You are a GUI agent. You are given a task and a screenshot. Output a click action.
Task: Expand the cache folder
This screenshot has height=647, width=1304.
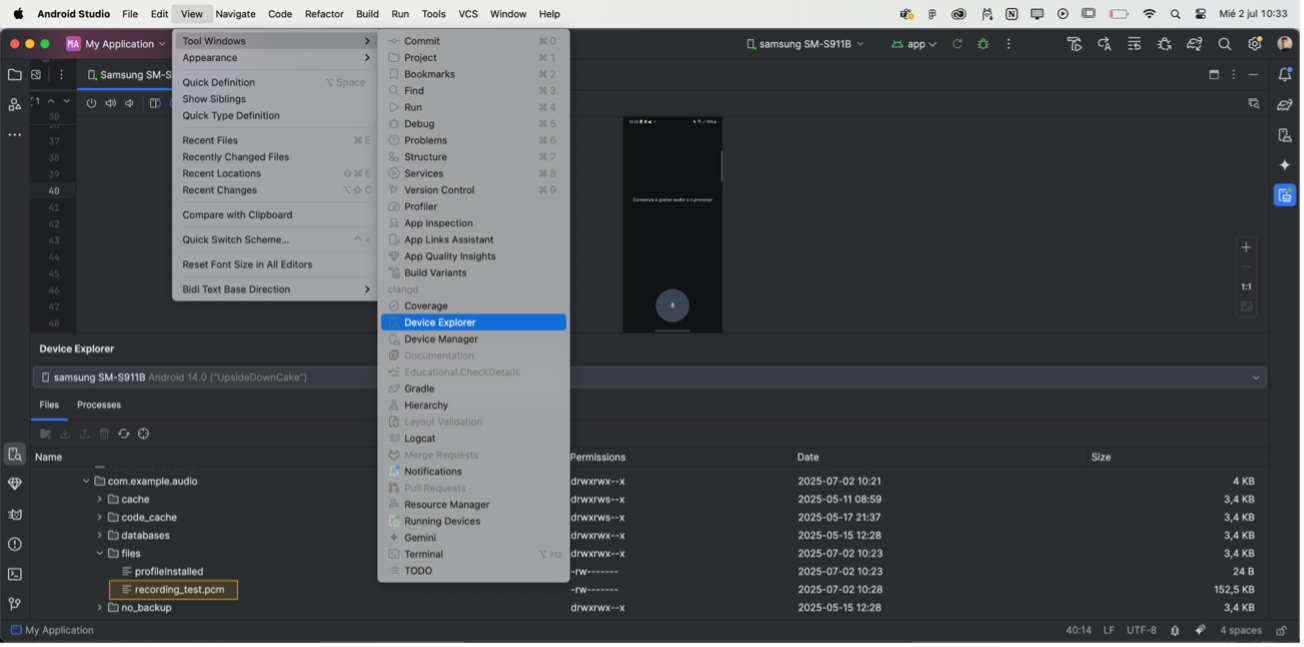click(x=99, y=499)
